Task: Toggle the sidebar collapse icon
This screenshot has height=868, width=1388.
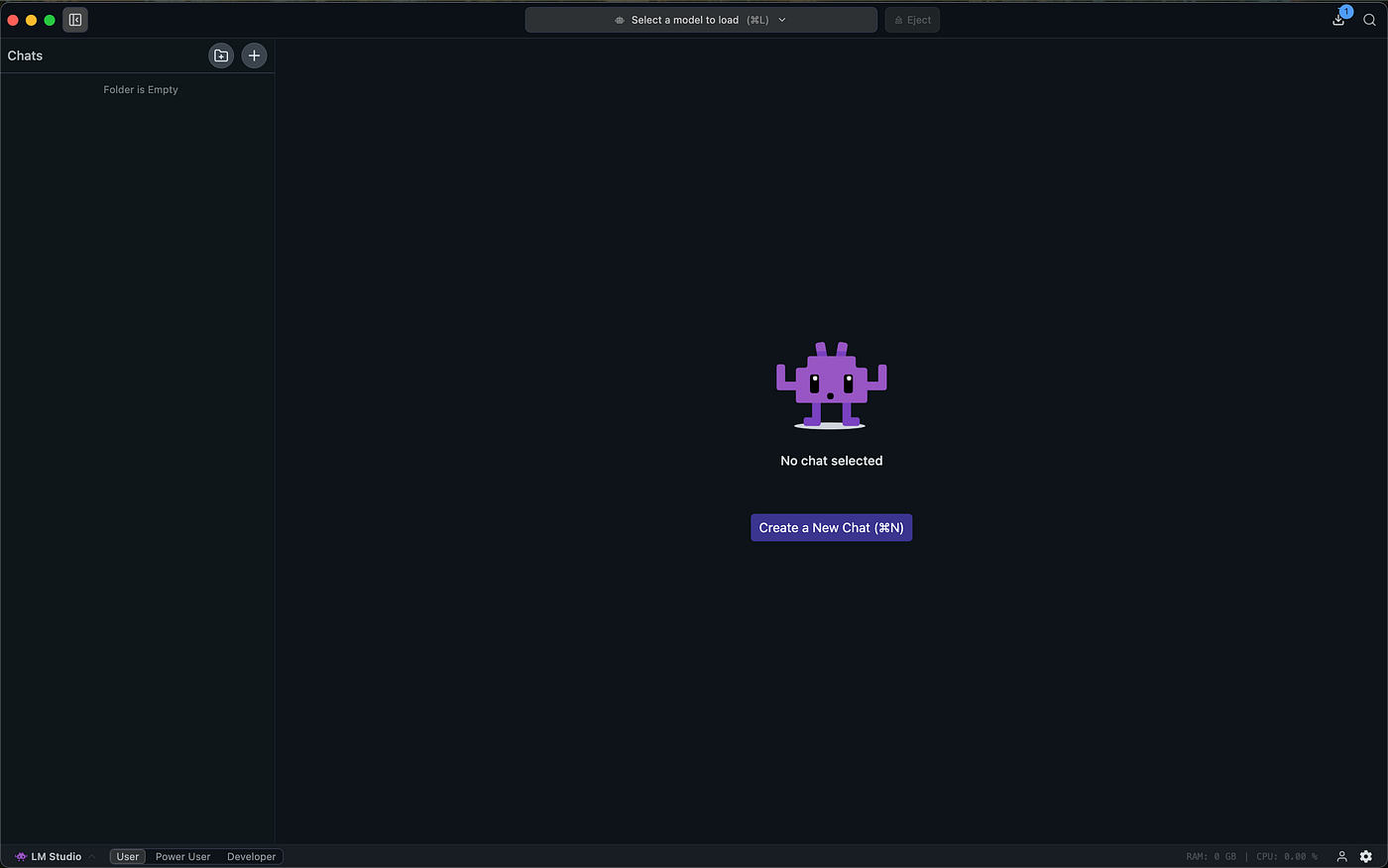Action: tap(75, 20)
